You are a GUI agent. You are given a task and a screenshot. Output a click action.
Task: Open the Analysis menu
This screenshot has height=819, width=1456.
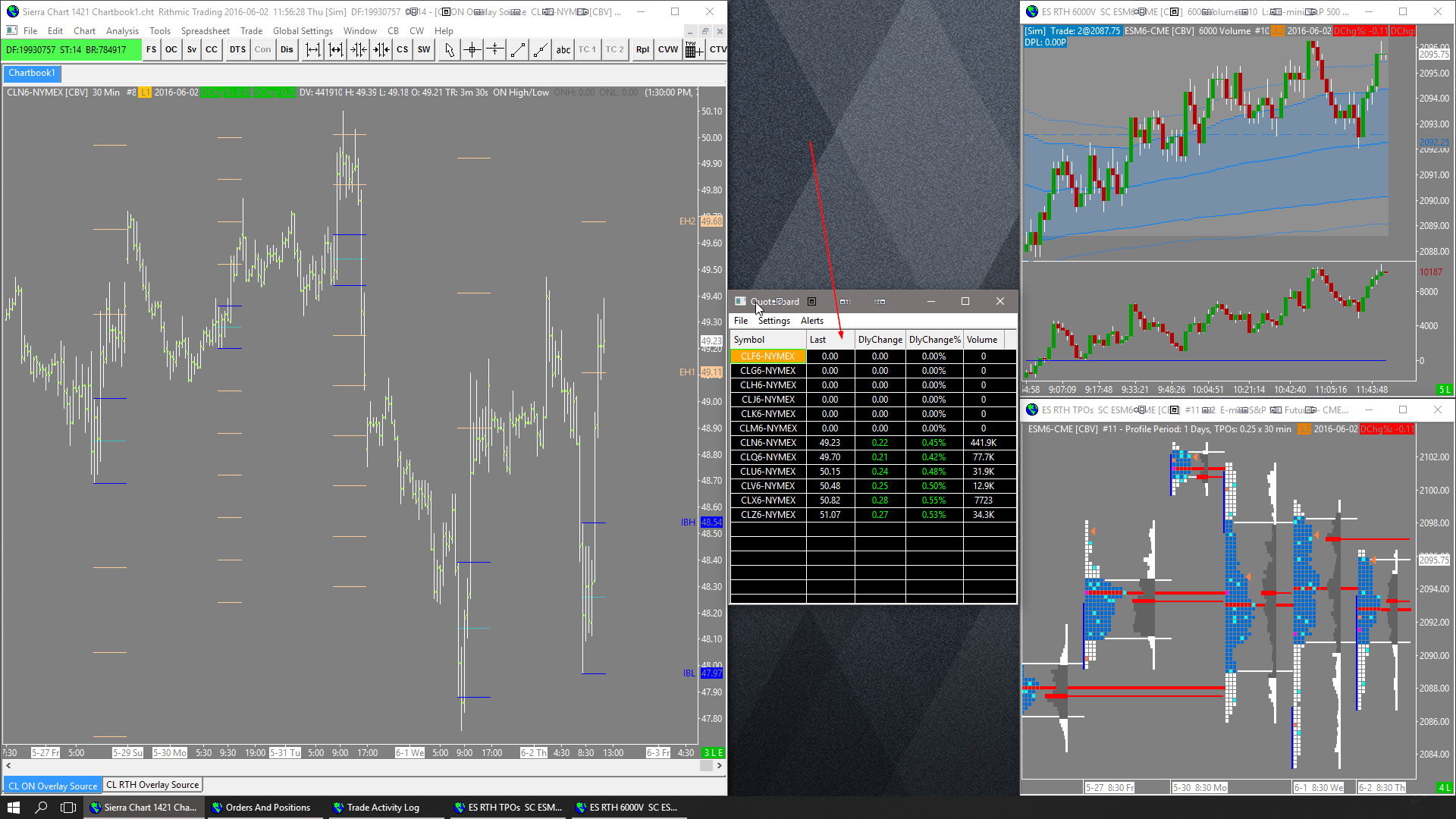(x=122, y=31)
